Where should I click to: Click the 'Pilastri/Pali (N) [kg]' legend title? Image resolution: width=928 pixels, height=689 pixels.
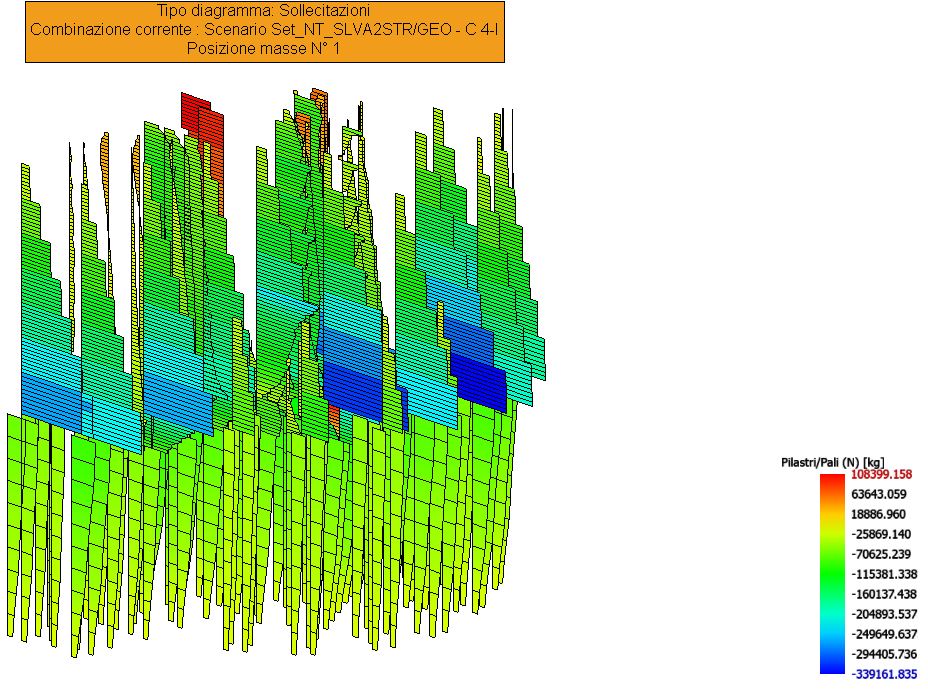[833, 462]
